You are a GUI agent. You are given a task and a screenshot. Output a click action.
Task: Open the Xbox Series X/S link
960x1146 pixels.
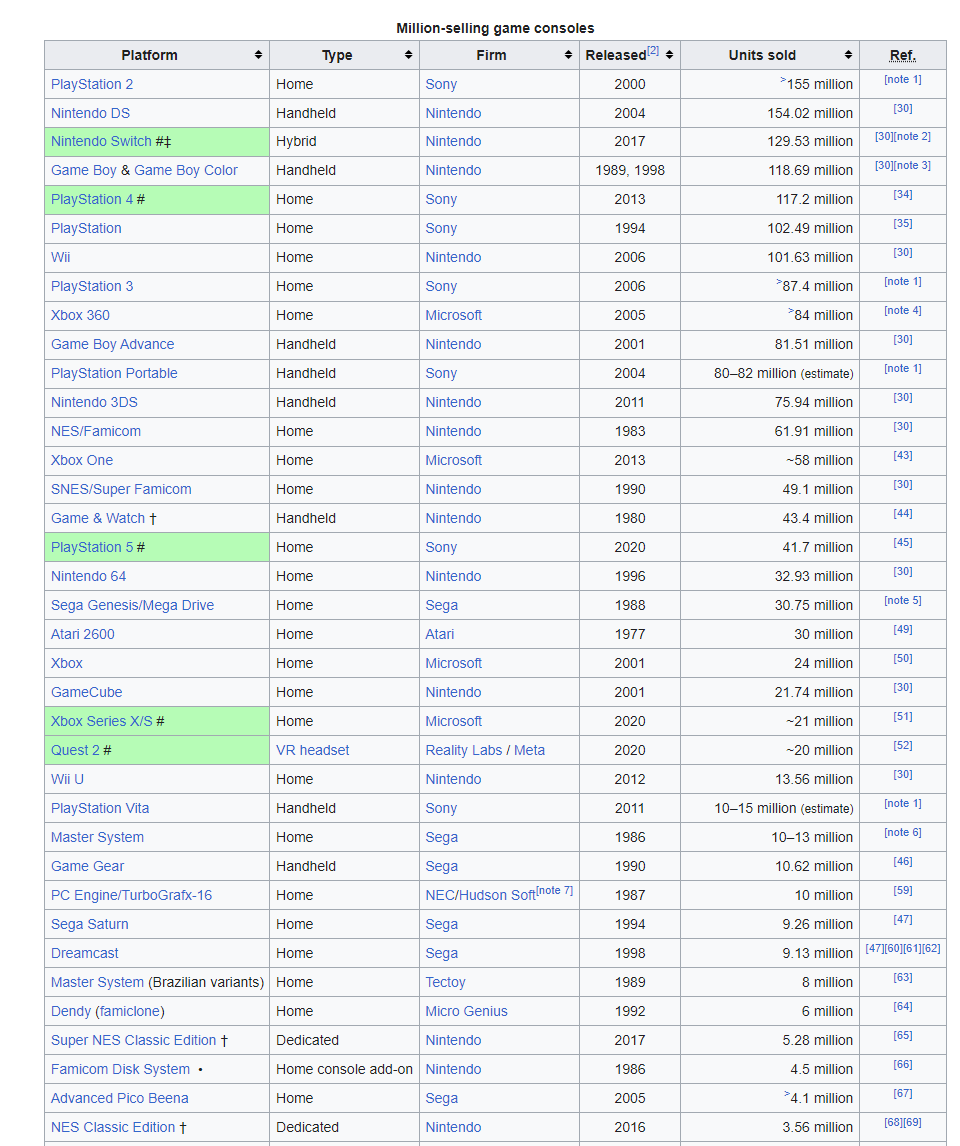click(x=102, y=721)
